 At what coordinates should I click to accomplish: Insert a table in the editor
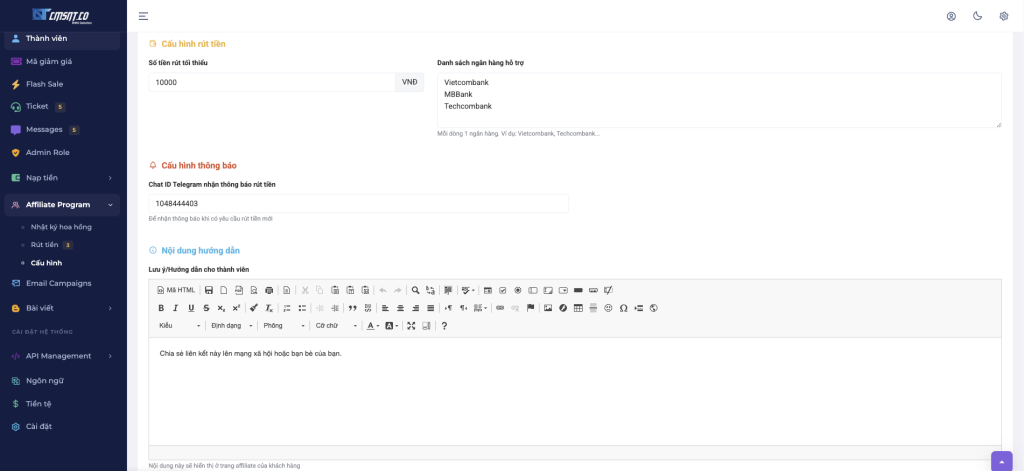[x=578, y=308]
